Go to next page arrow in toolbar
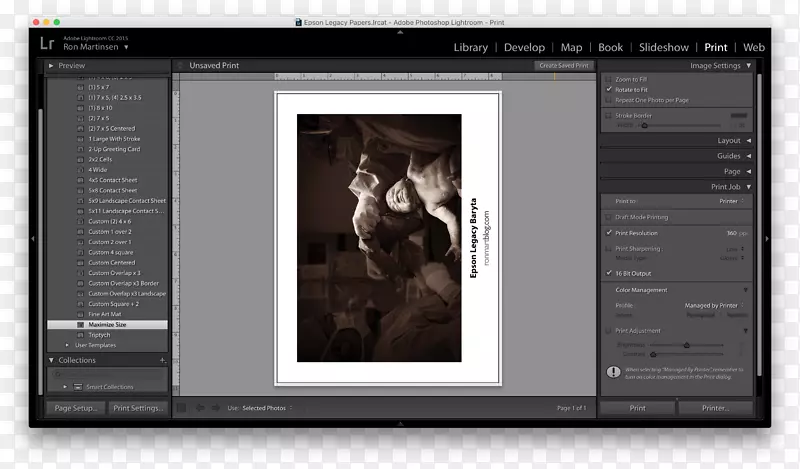Viewport: 800px width, 469px height. click(x=215, y=408)
